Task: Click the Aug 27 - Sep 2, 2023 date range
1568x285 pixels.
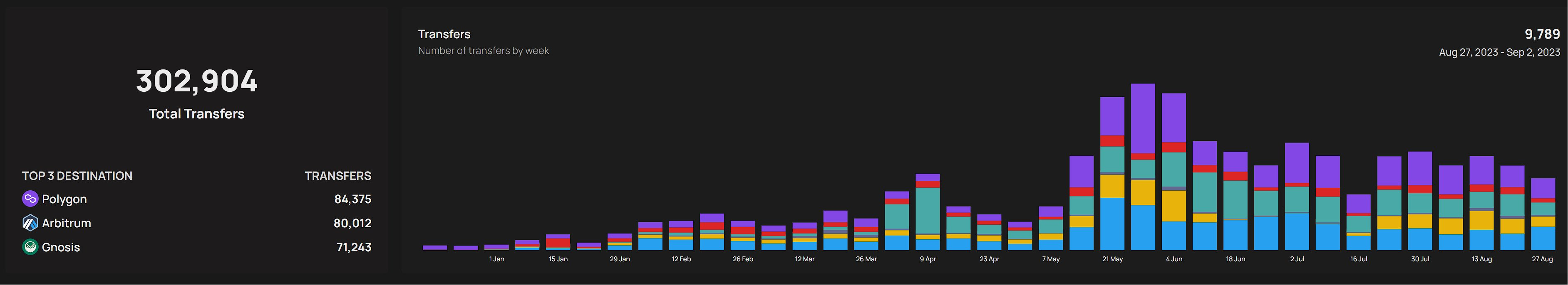Action: [1499, 52]
